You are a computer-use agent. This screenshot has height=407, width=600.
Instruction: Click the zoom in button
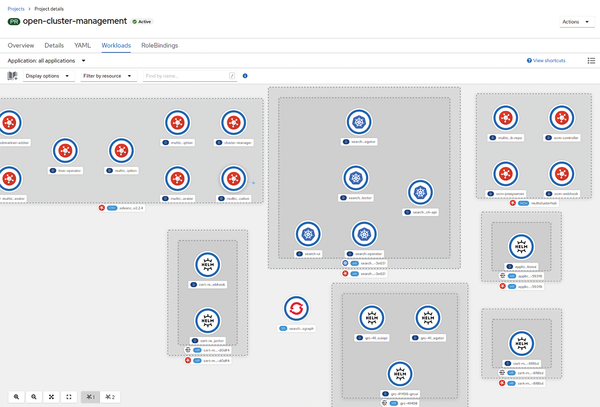[x=16, y=397]
